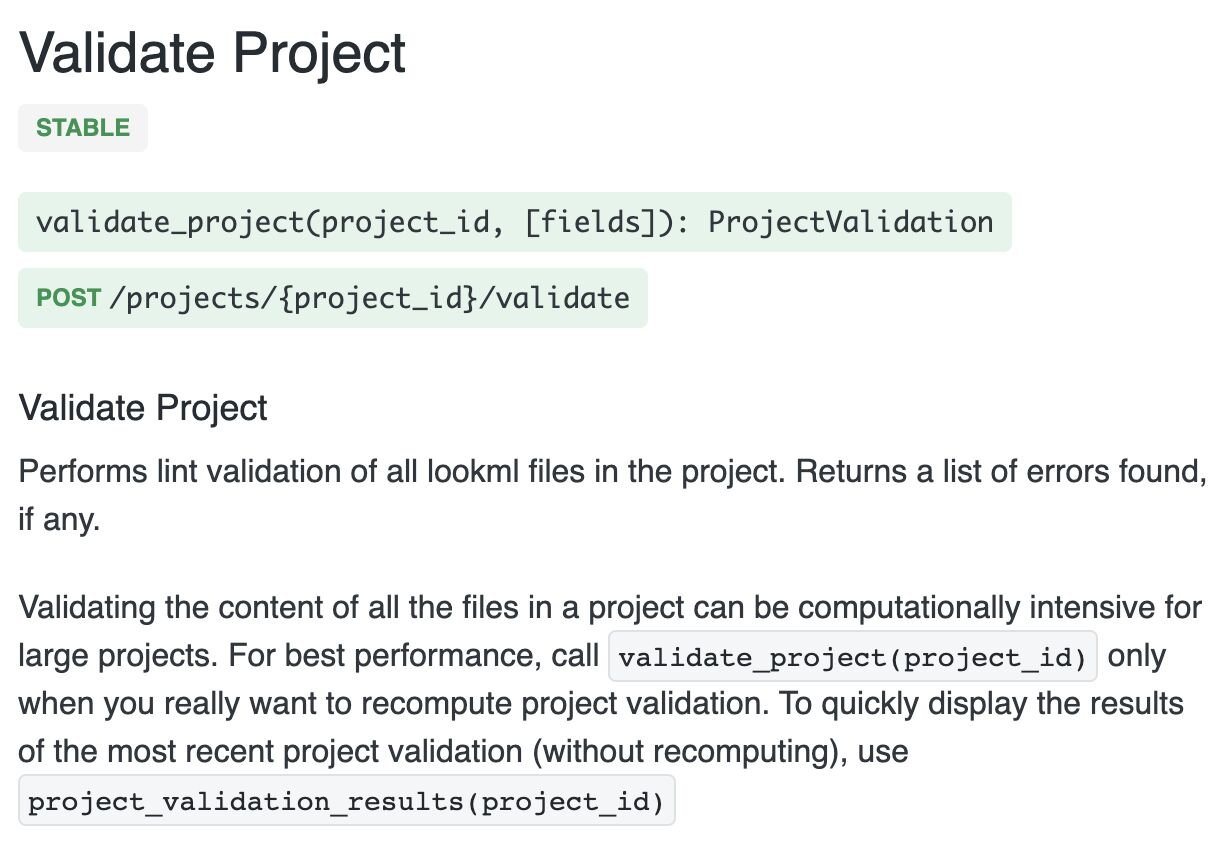Click the project_validation_results(project_id) code snippet
Viewport: 1232px width, 854px height.
[347, 801]
